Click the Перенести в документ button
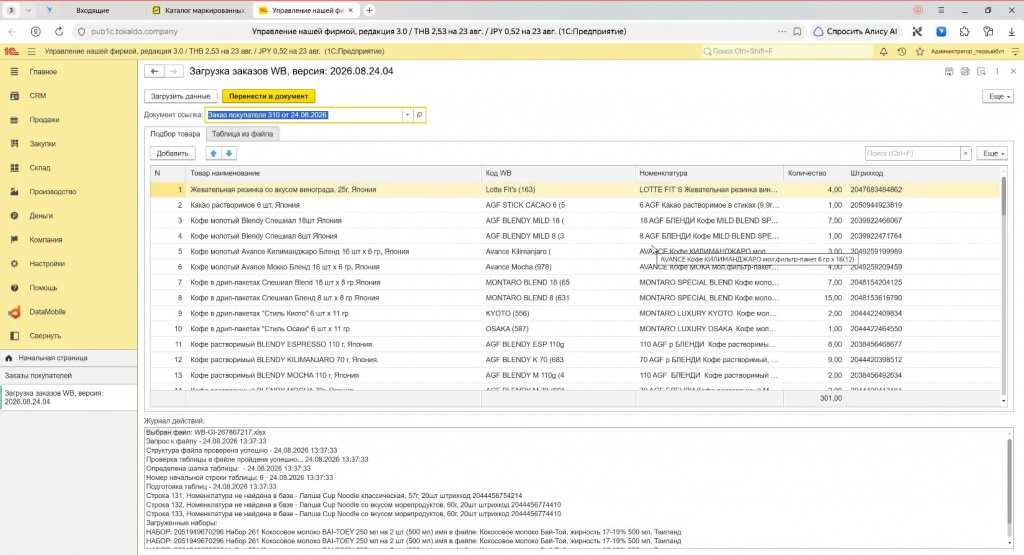The width and height of the screenshot is (1024, 555). (268, 97)
